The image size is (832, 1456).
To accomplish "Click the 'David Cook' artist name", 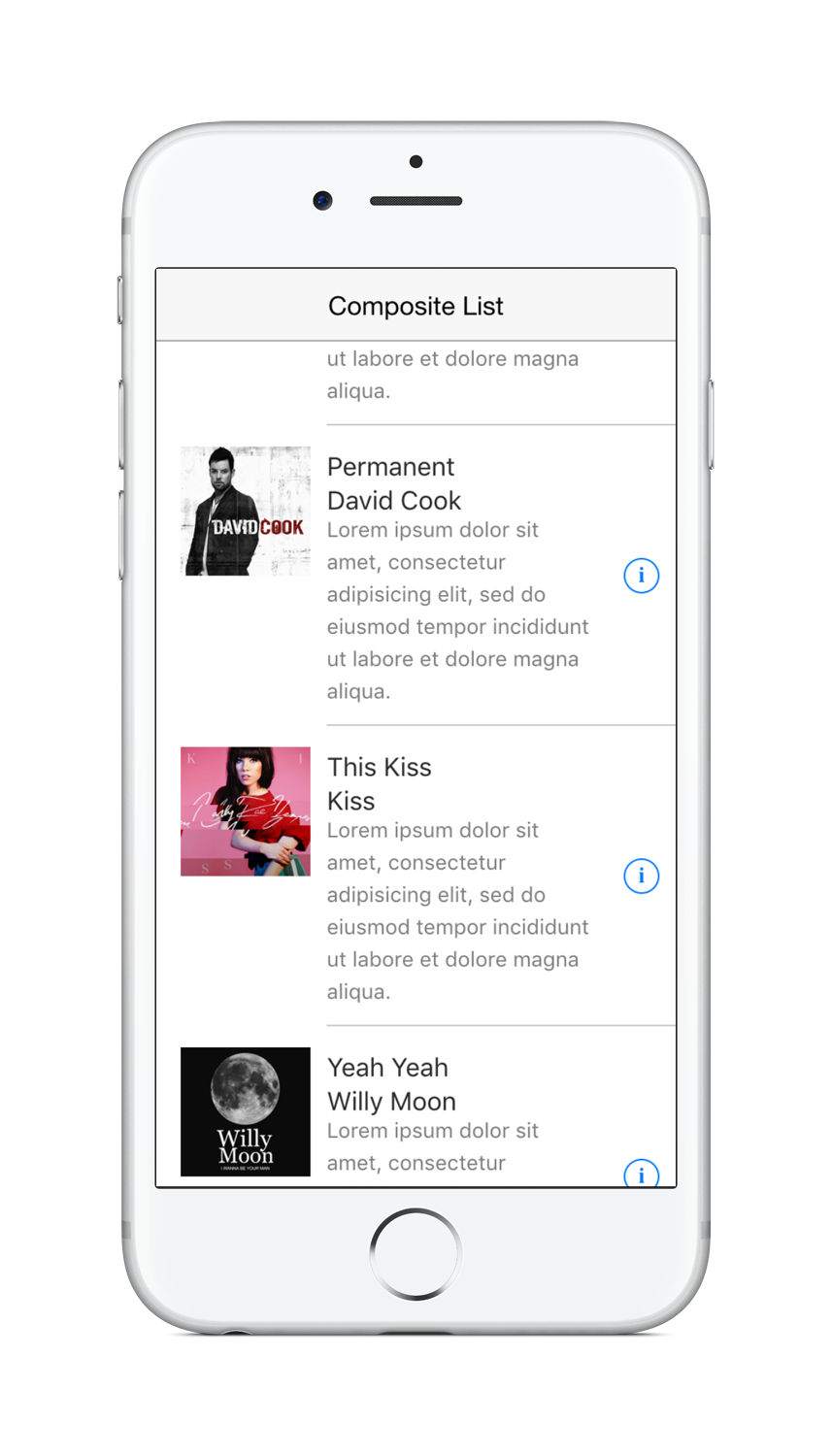I will (394, 501).
